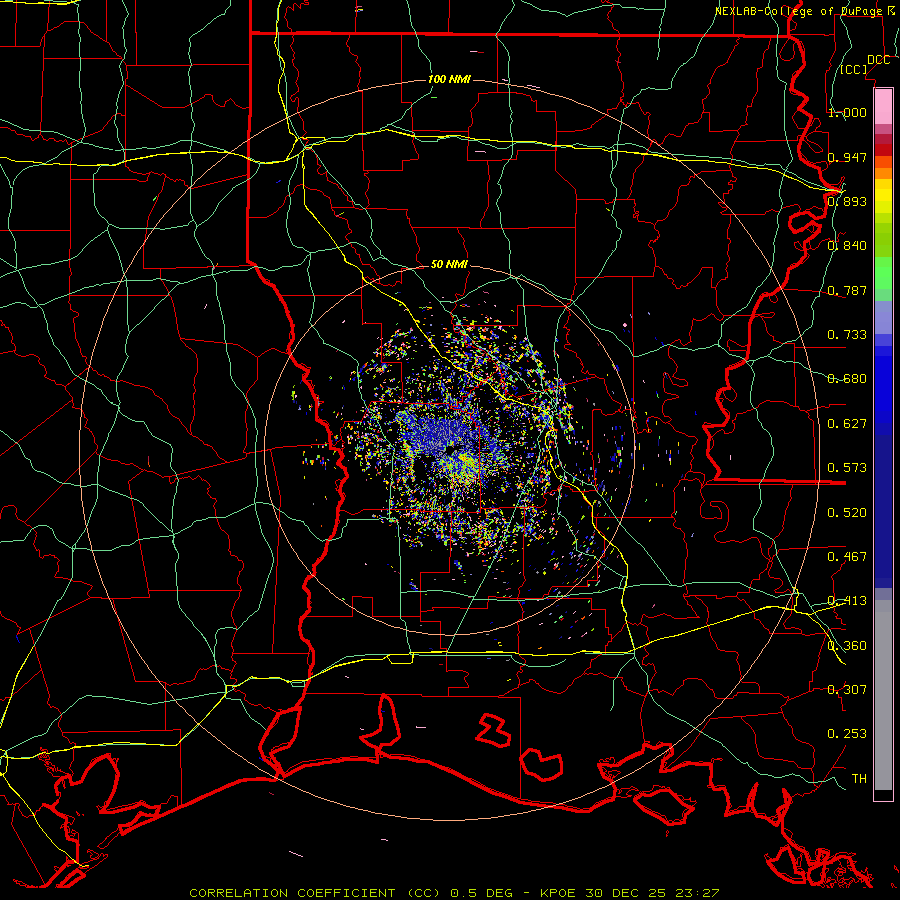
Task: Click the 0.467 scale value
Action: (847, 557)
